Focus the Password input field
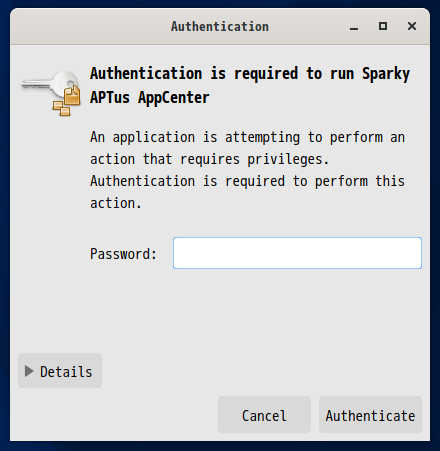Viewport: 440px width, 451px height. tap(297, 253)
